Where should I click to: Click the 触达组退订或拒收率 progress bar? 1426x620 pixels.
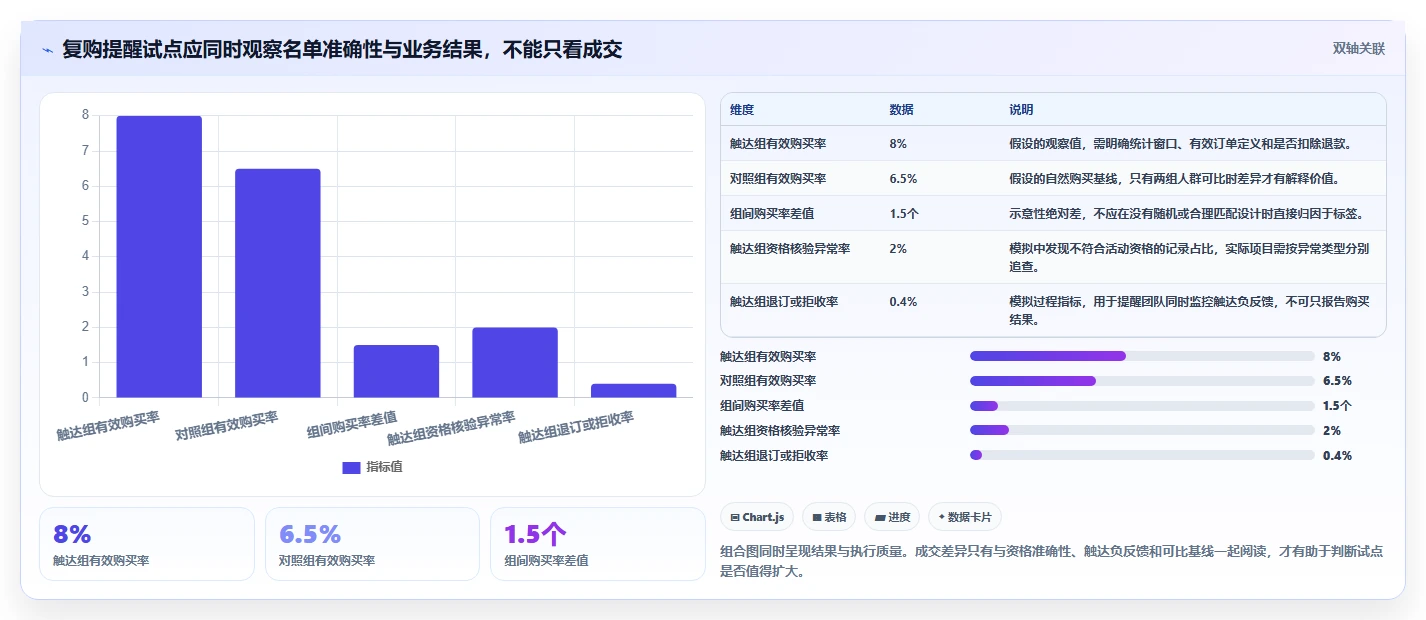1142,456
